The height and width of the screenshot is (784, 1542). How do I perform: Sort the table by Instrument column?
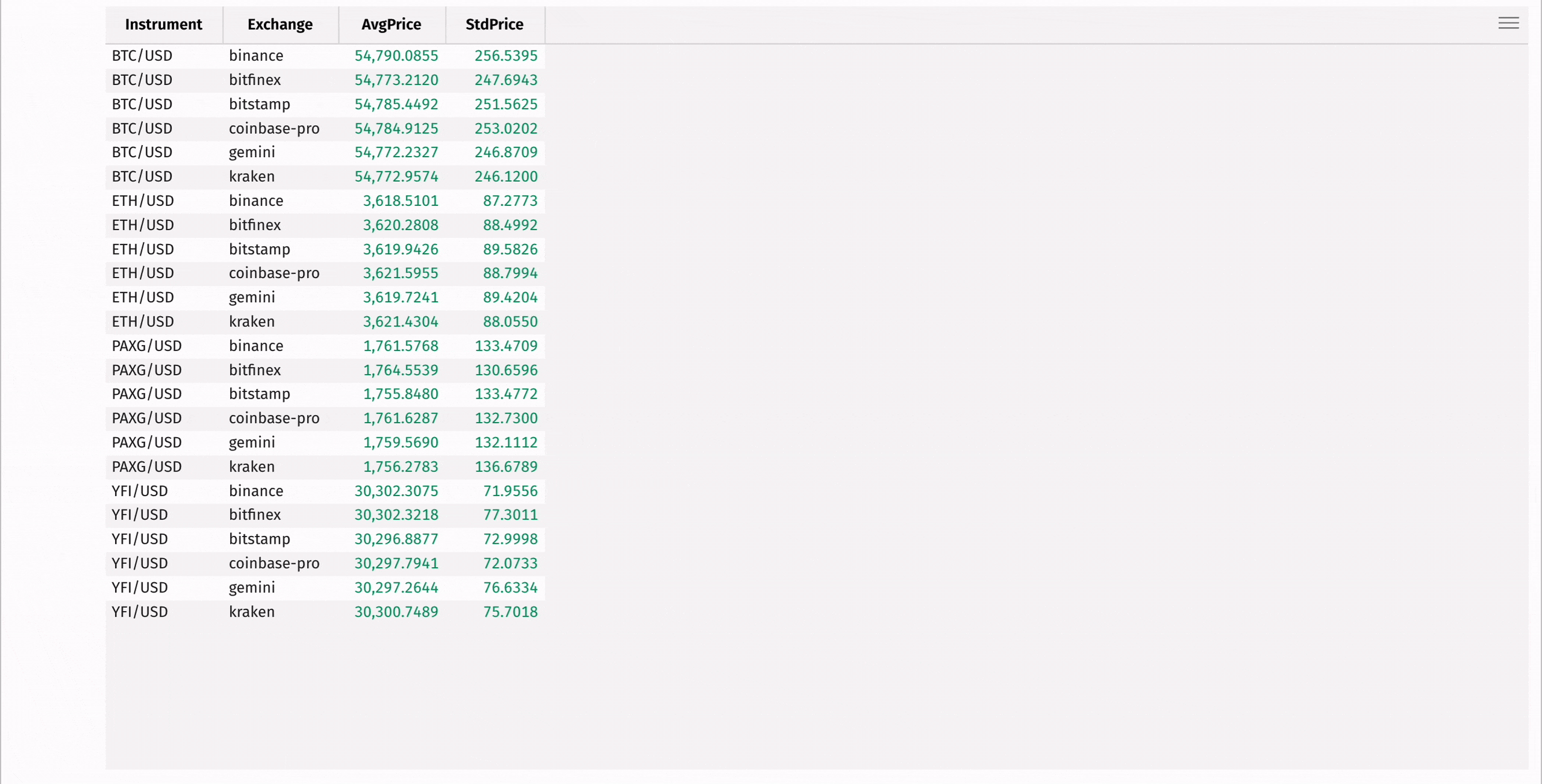pyautogui.click(x=163, y=25)
